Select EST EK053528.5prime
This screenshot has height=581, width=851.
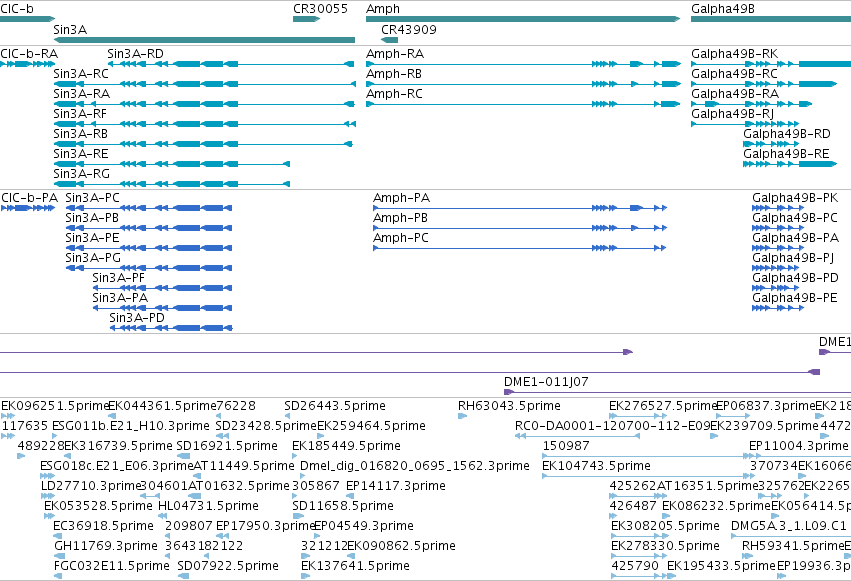pyautogui.click(x=49, y=516)
